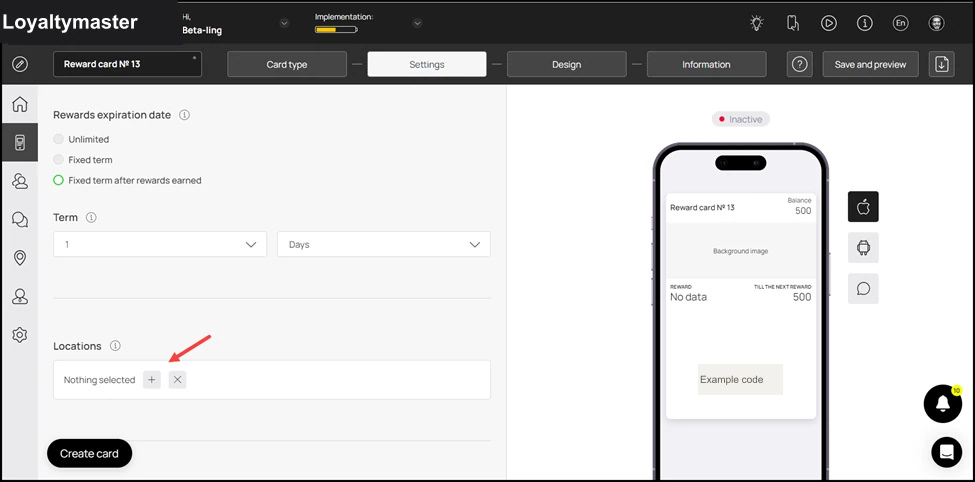
Task: Click the 'No data' reward text
Action: (x=688, y=297)
